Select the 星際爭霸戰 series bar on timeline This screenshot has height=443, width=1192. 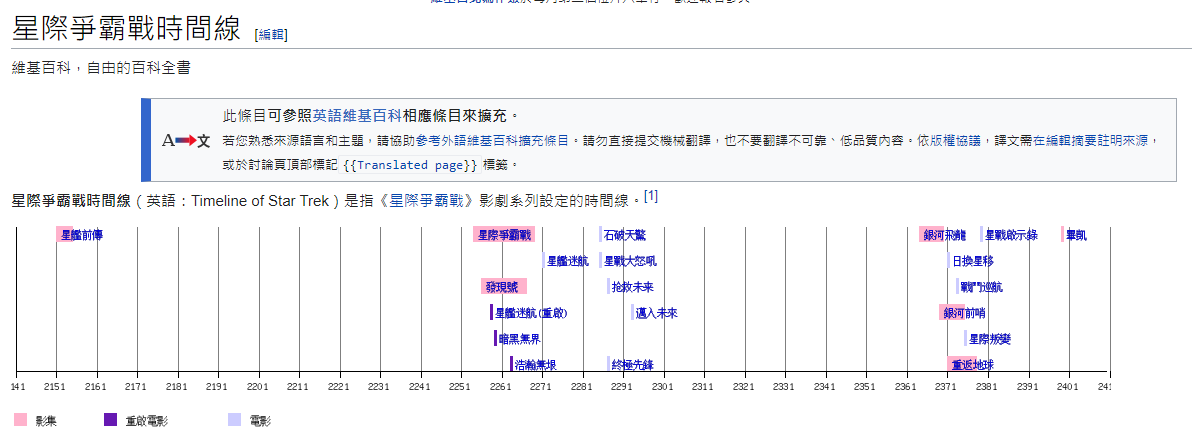pyautogui.click(x=504, y=235)
